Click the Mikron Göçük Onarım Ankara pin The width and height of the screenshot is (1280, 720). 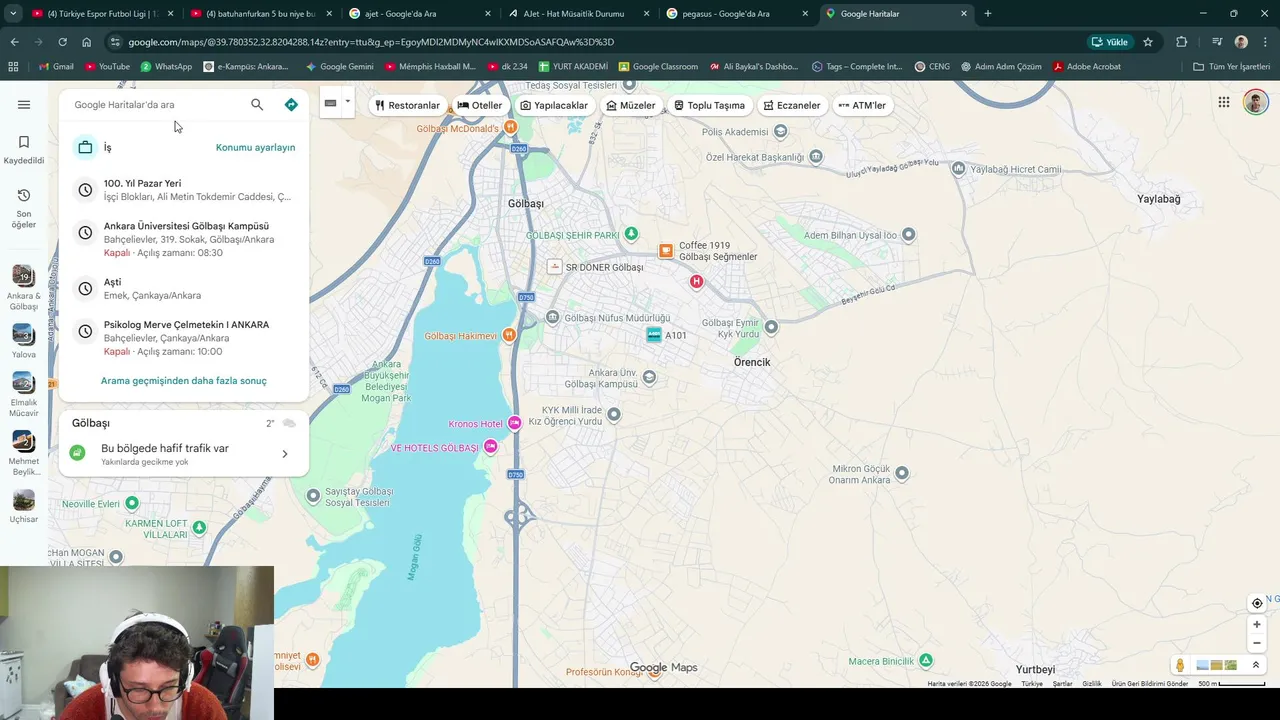[902, 473]
